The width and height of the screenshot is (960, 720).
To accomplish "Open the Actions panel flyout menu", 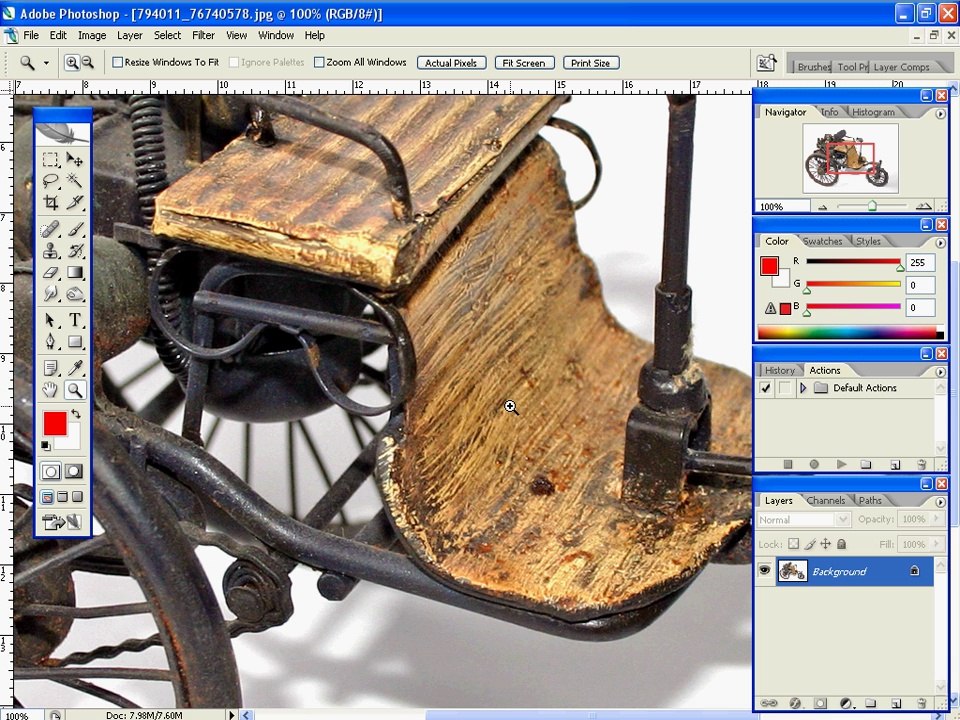I will click(x=940, y=372).
